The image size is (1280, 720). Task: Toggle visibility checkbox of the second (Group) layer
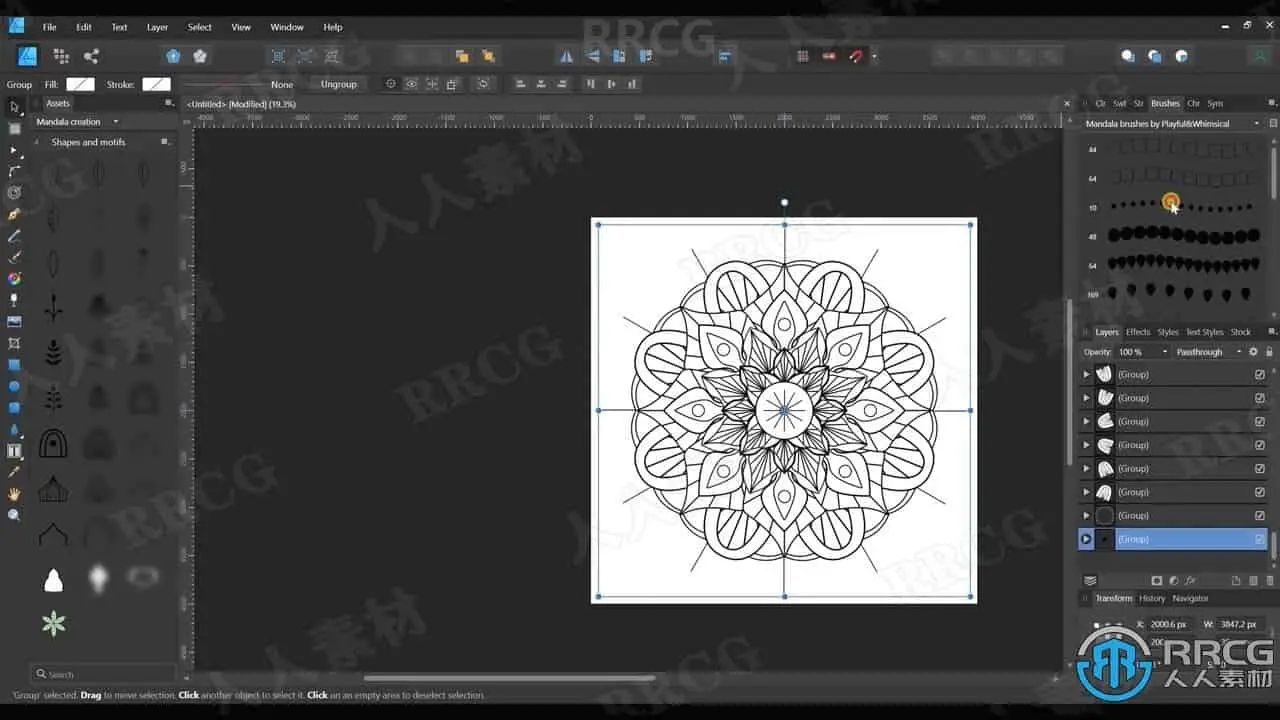coord(1260,398)
